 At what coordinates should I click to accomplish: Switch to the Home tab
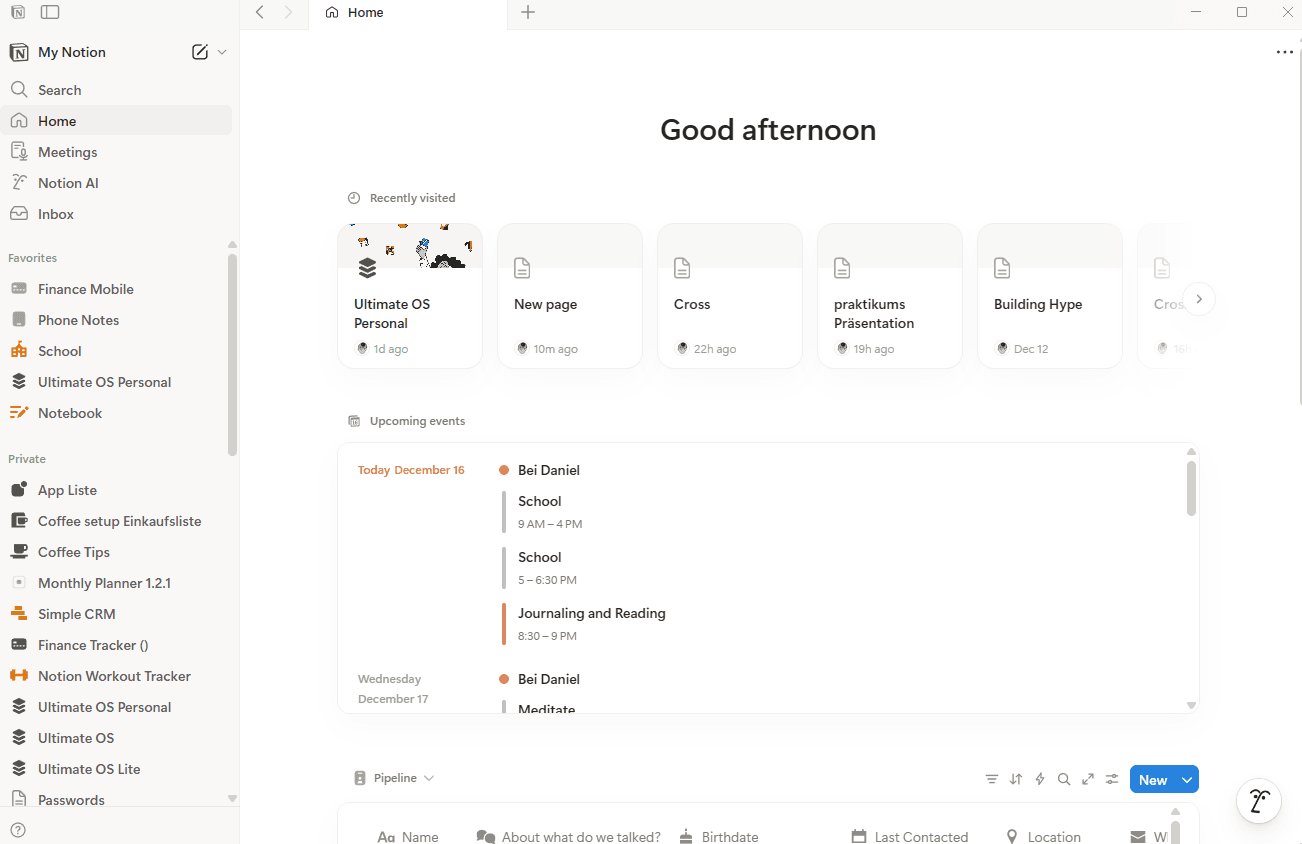366,12
